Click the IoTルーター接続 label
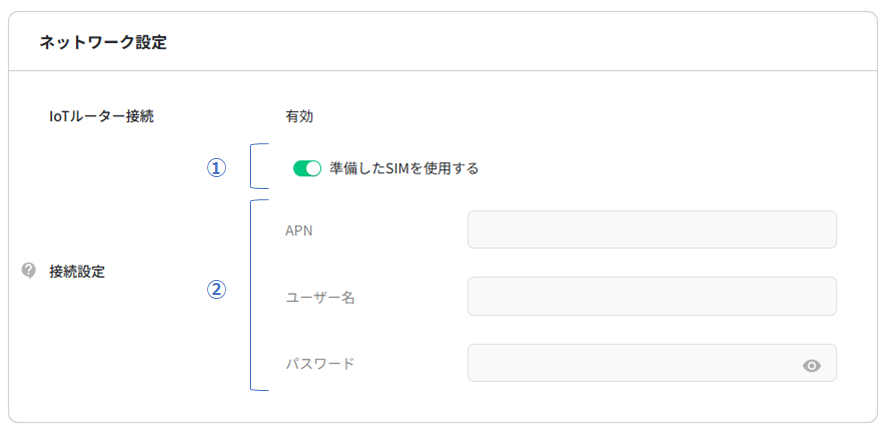The image size is (892, 432). [101, 116]
